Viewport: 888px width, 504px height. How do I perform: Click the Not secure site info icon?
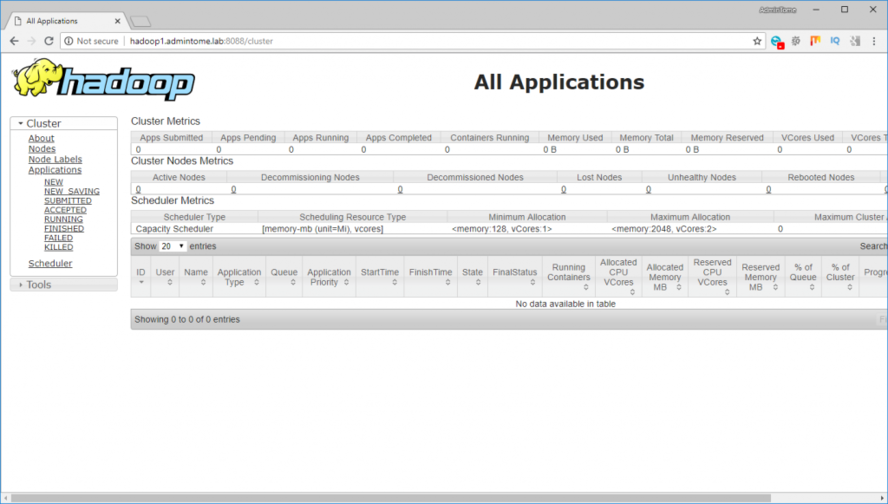[69, 41]
